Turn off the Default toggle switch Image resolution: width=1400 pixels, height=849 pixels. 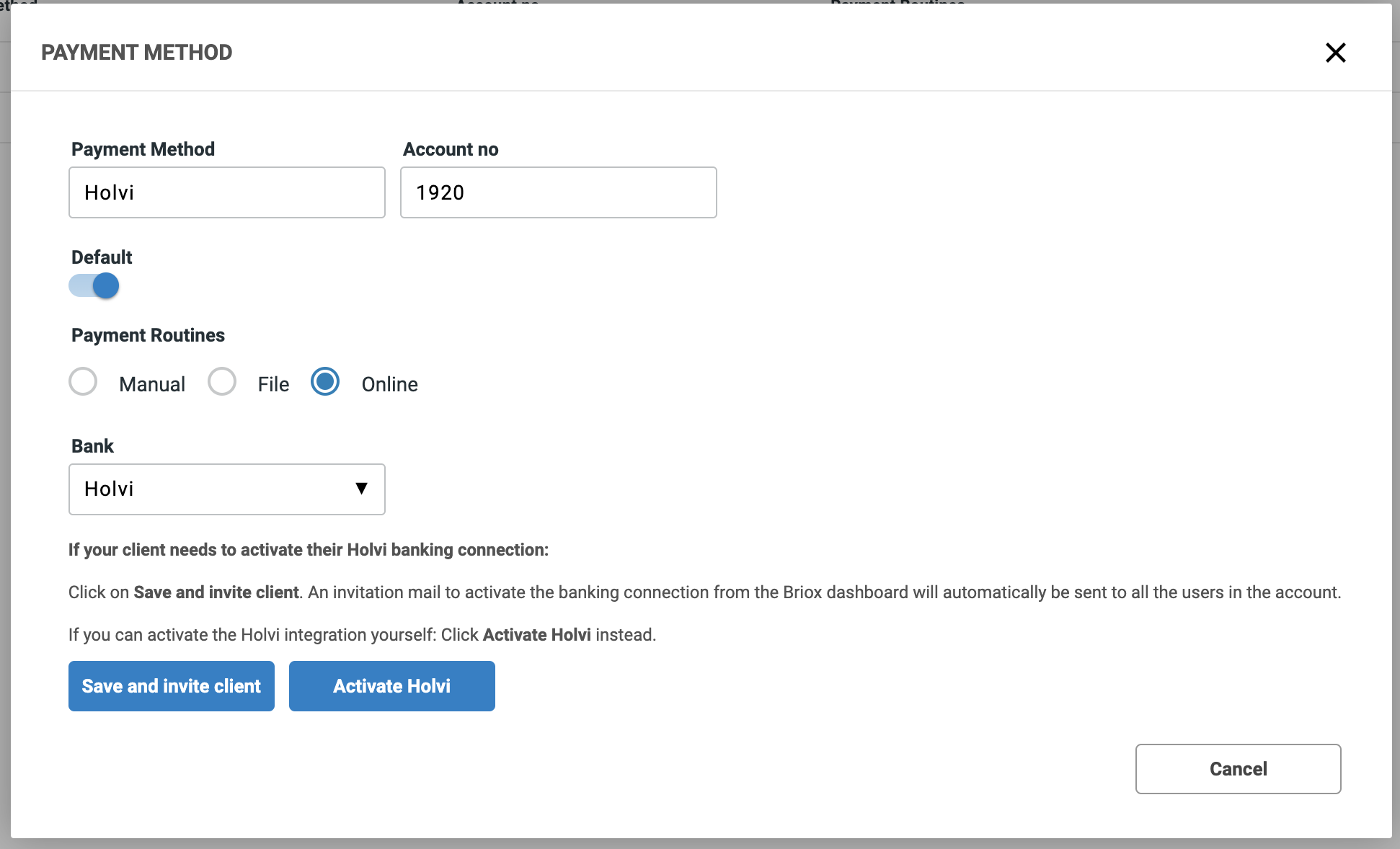point(94,286)
